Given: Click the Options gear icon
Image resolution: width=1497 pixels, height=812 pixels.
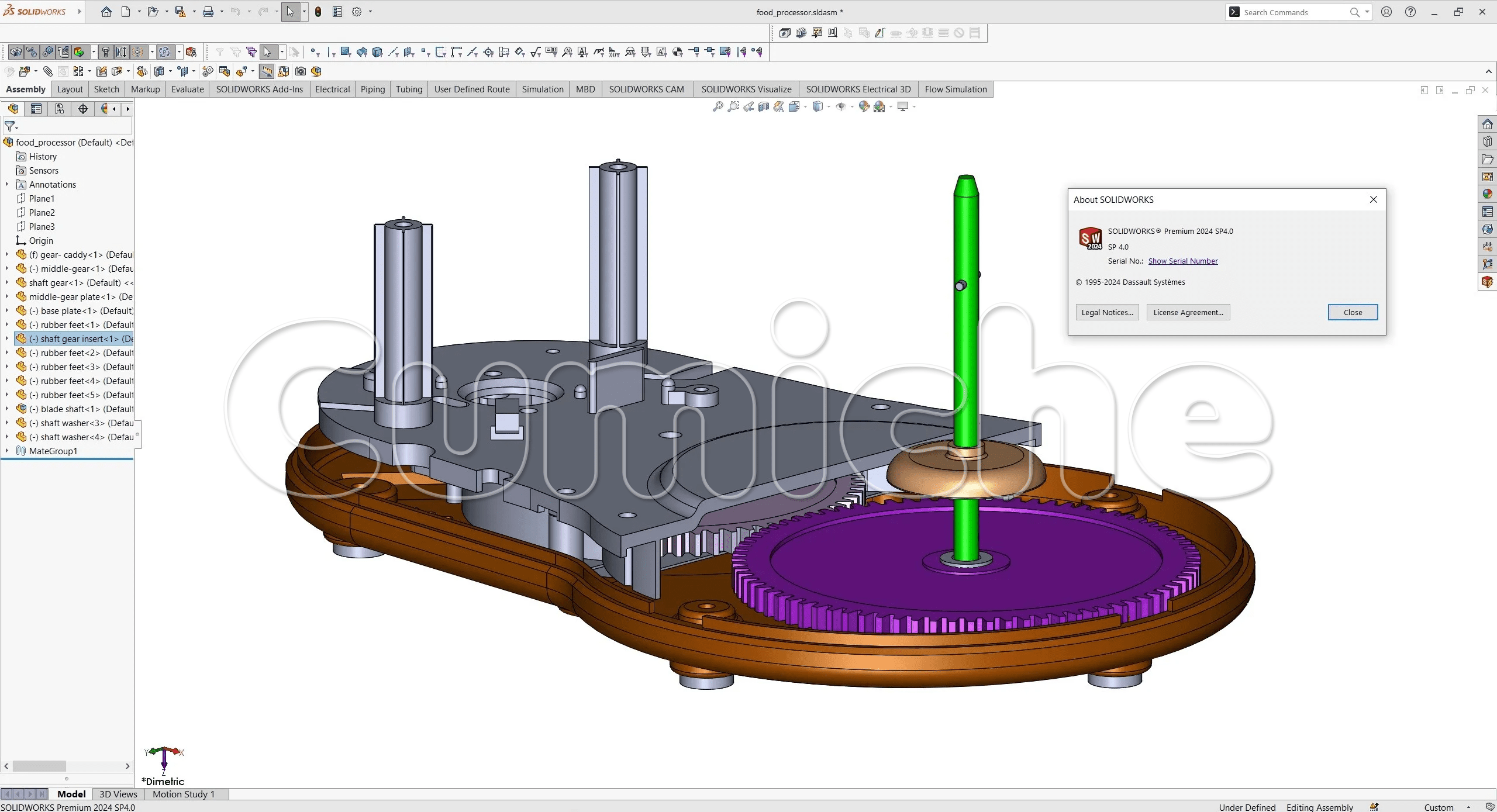Looking at the screenshot, I should point(357,12).
